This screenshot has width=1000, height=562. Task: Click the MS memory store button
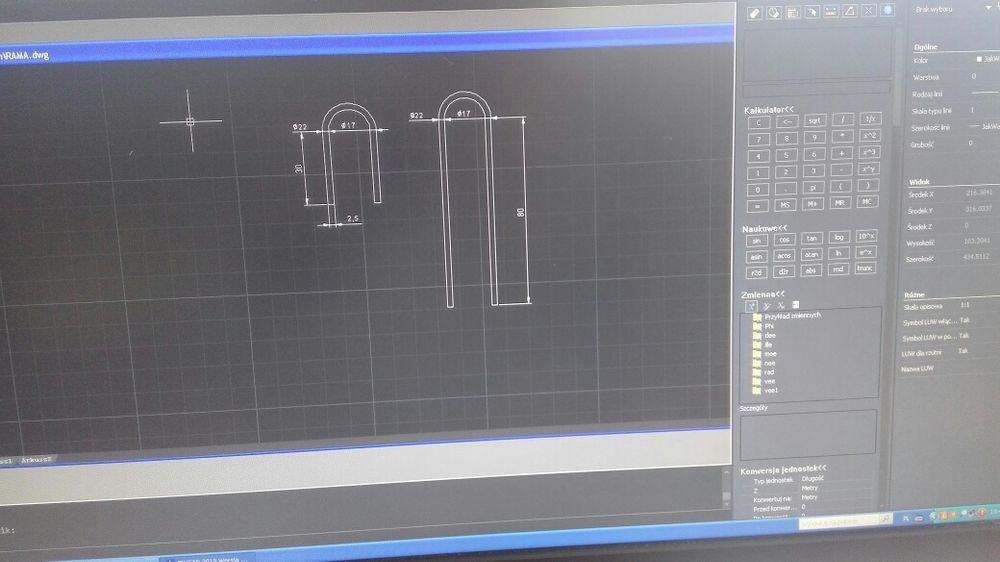pos(784,205)
